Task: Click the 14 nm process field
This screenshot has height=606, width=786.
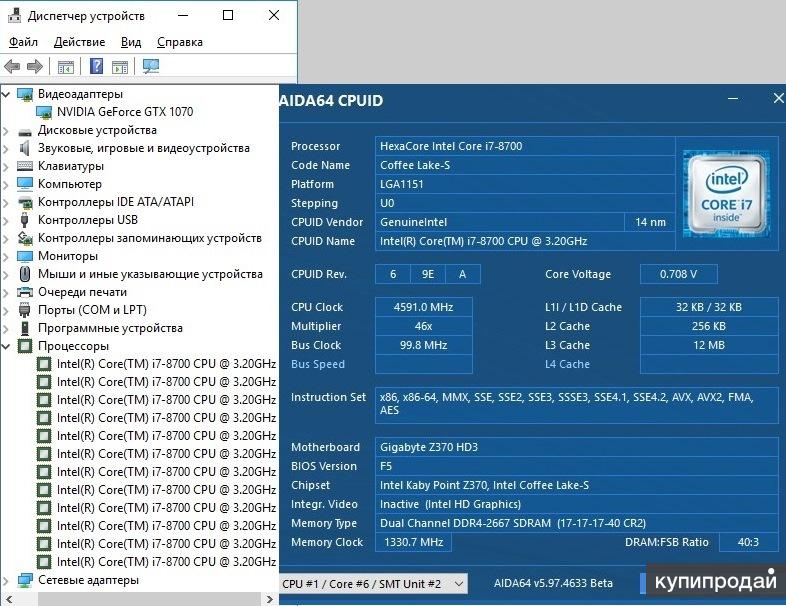Action: (x=650, y=222)
